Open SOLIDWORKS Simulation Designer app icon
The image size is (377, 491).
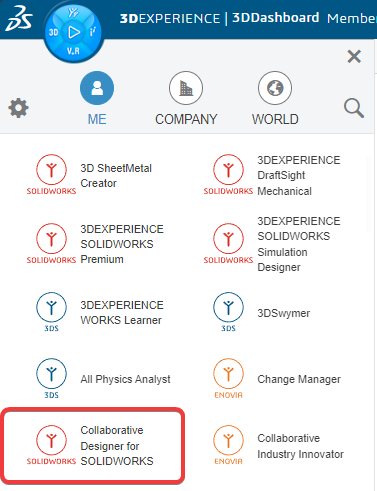228,243
